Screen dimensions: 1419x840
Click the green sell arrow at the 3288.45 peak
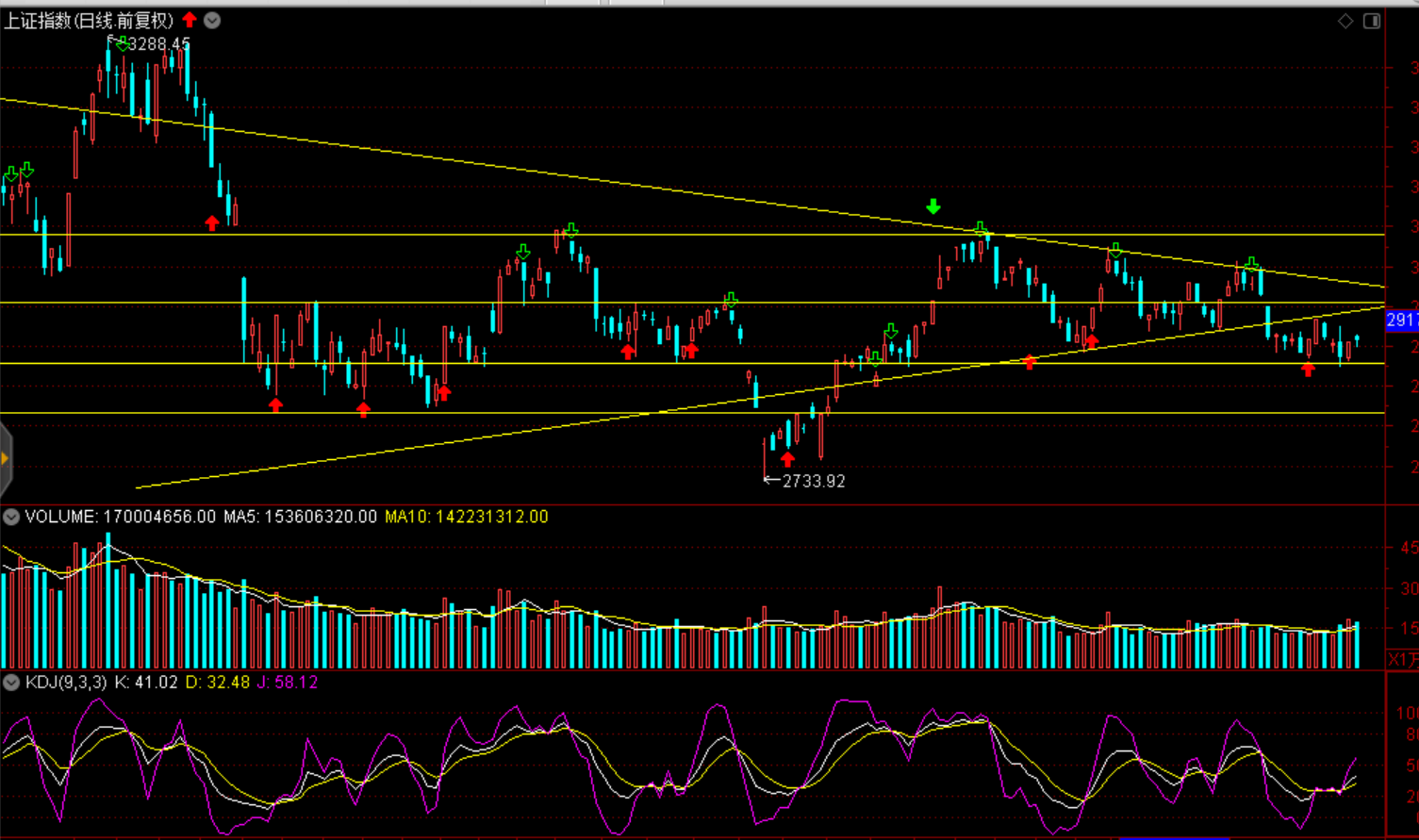point(123,43)
